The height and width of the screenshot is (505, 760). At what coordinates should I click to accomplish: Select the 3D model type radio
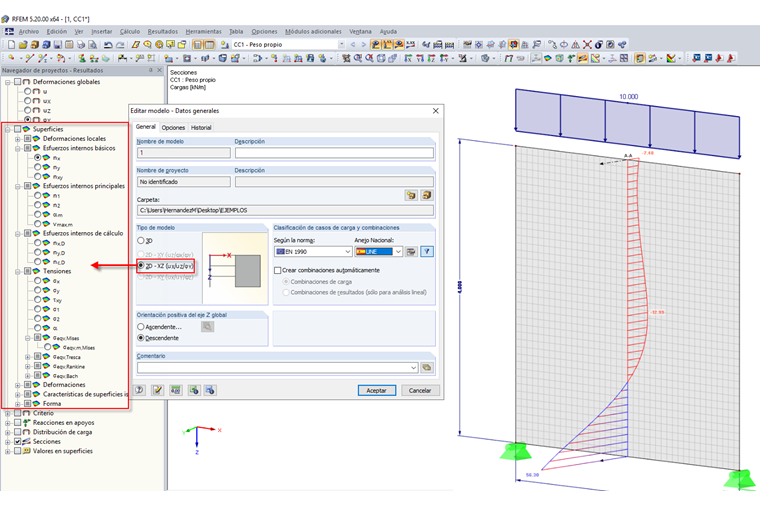141,241
